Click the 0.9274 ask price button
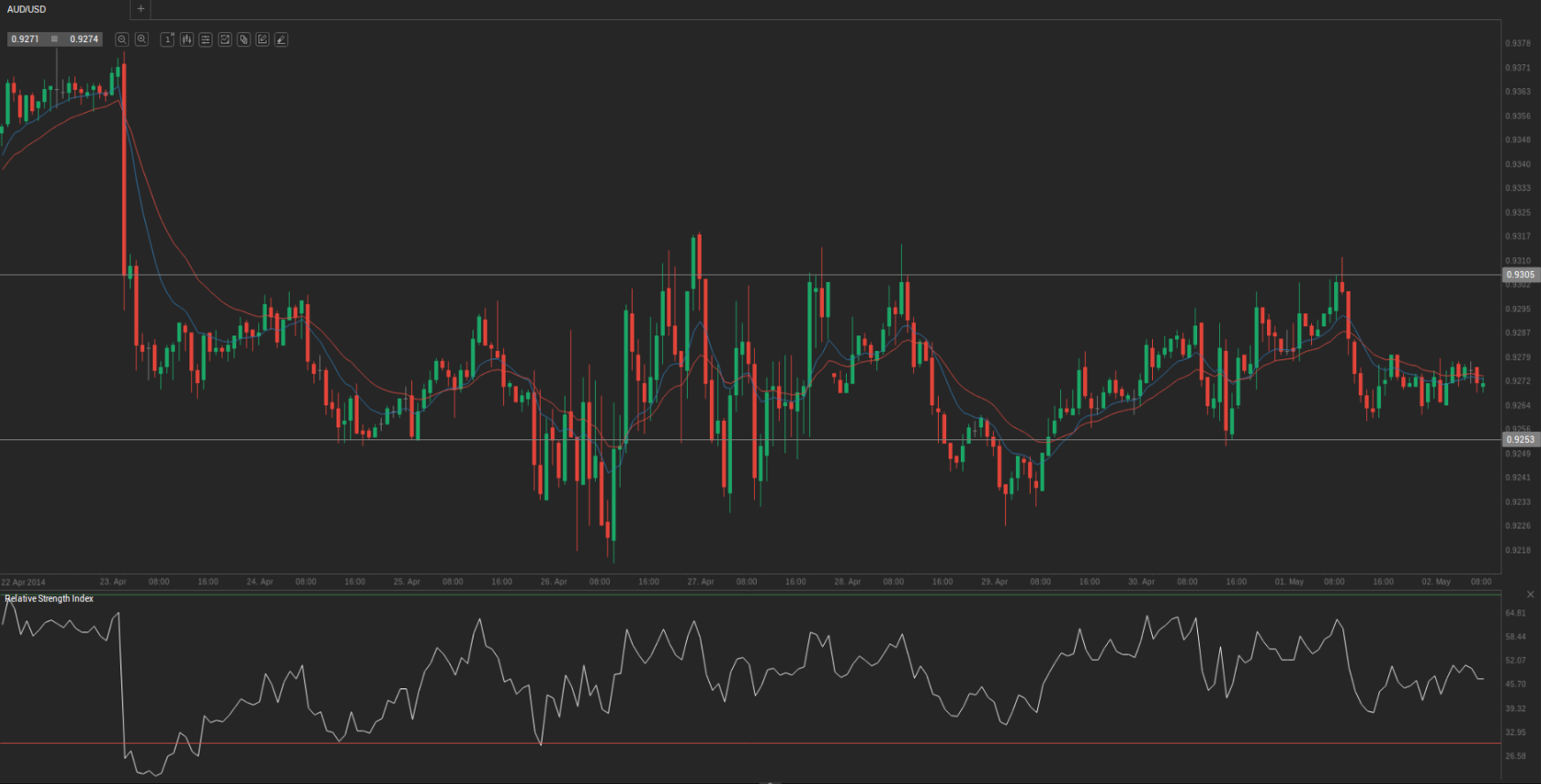 (84, 40)
